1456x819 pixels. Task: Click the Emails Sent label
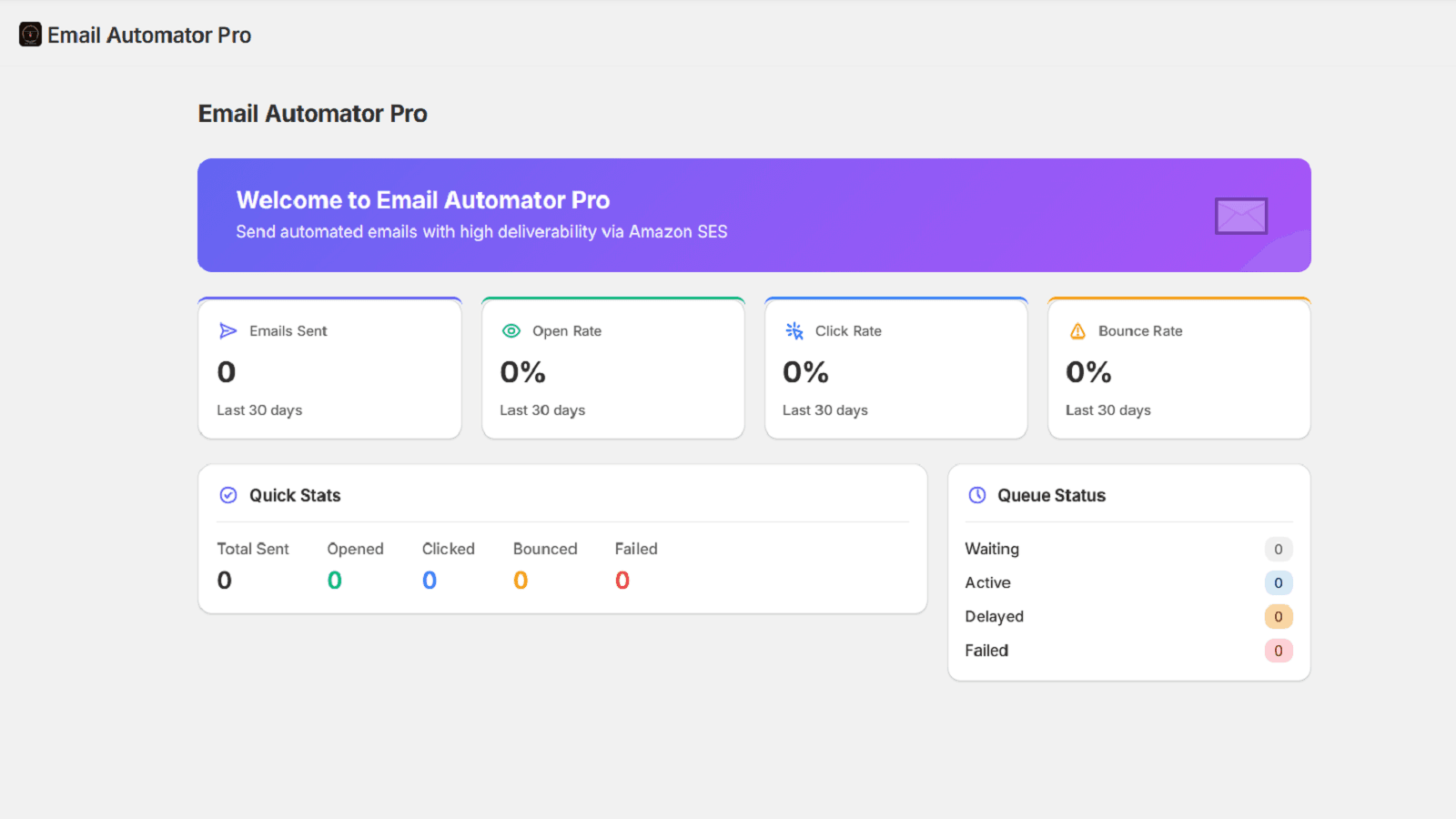[288, 331]
